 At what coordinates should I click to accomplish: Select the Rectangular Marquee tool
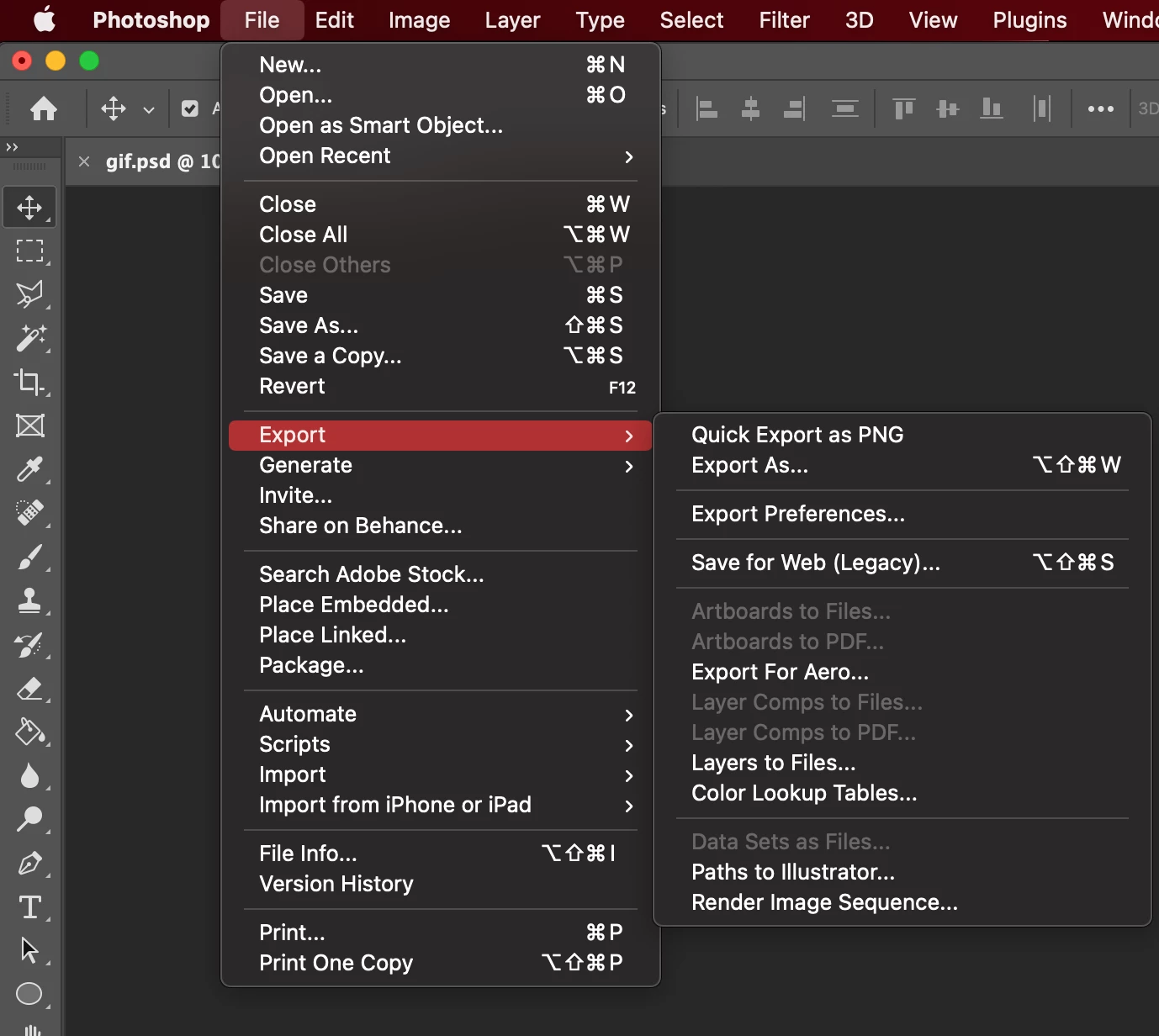(29, 251)
